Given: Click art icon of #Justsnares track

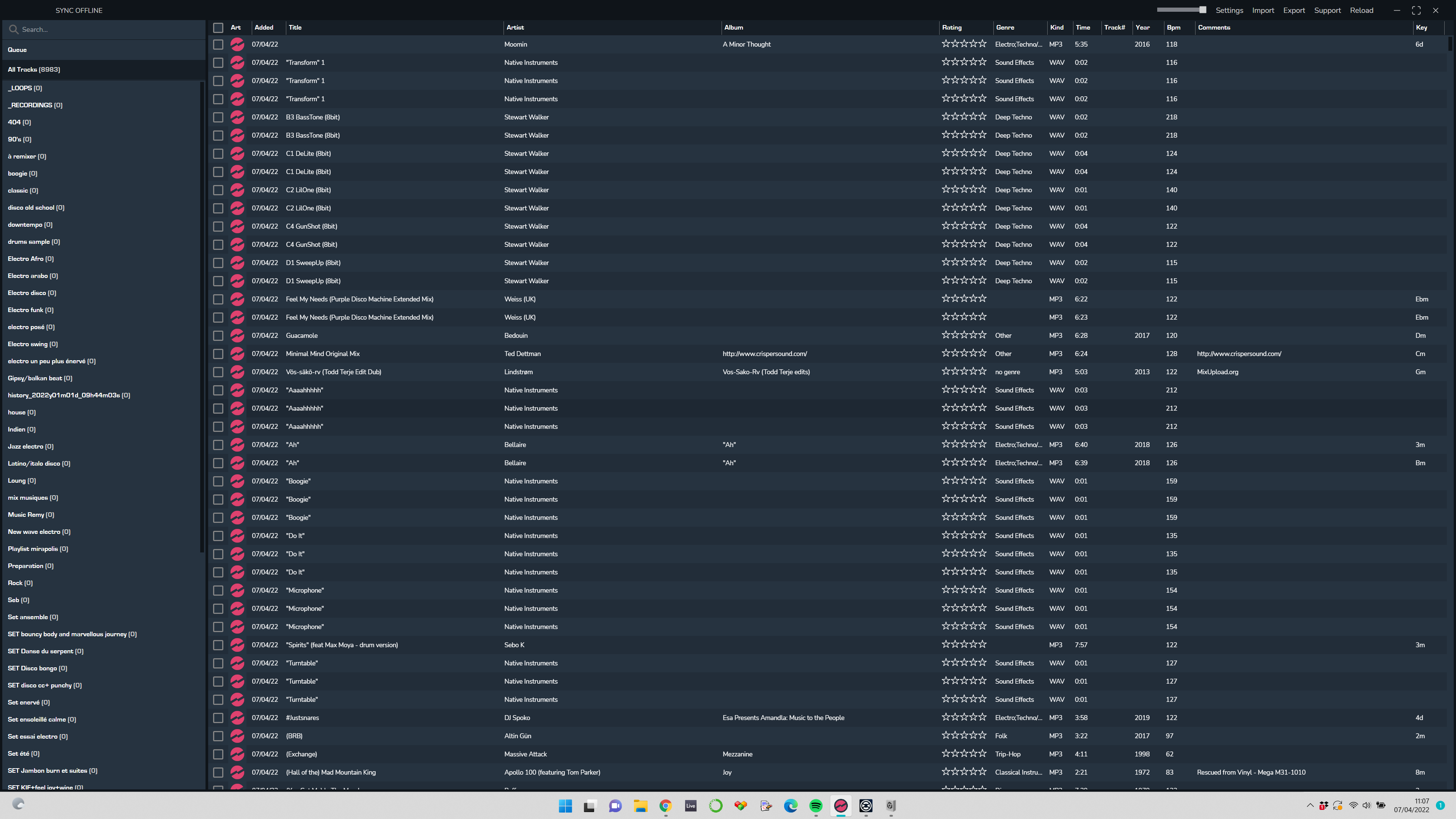Looking at the screenshot, I should click(237, 717).
